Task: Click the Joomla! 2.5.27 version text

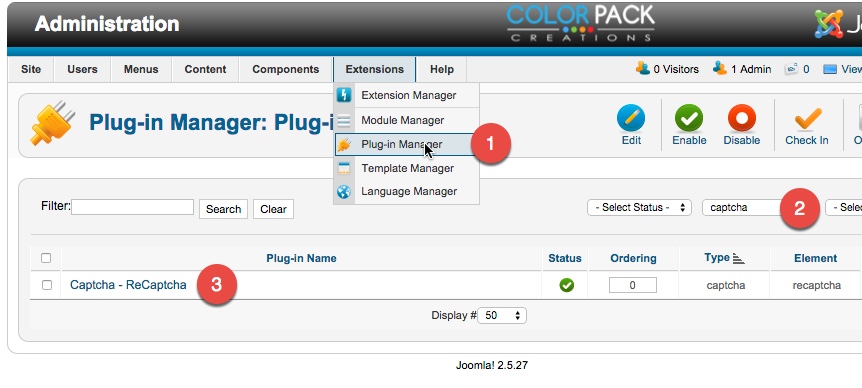Action: [491, 365]
